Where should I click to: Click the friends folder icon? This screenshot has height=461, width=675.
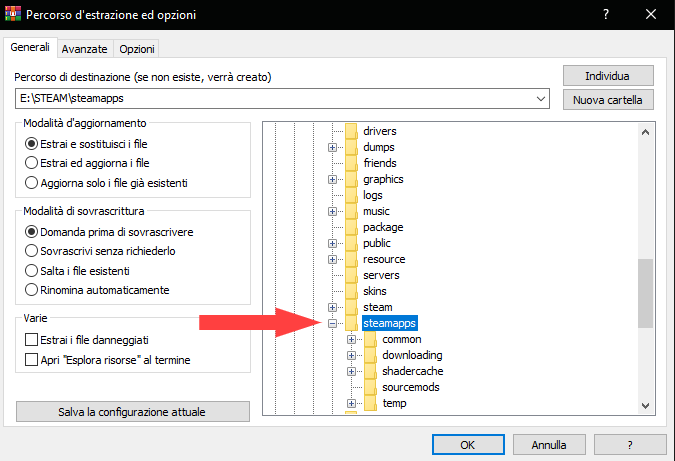(x=350, y=163)
